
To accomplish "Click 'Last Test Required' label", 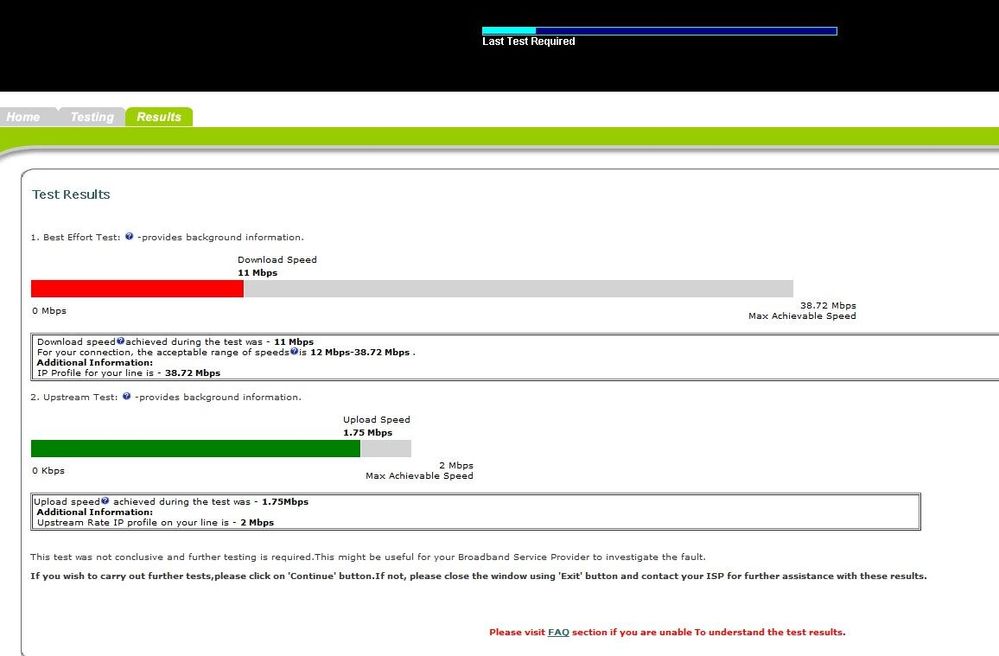I will click(529, 41).
